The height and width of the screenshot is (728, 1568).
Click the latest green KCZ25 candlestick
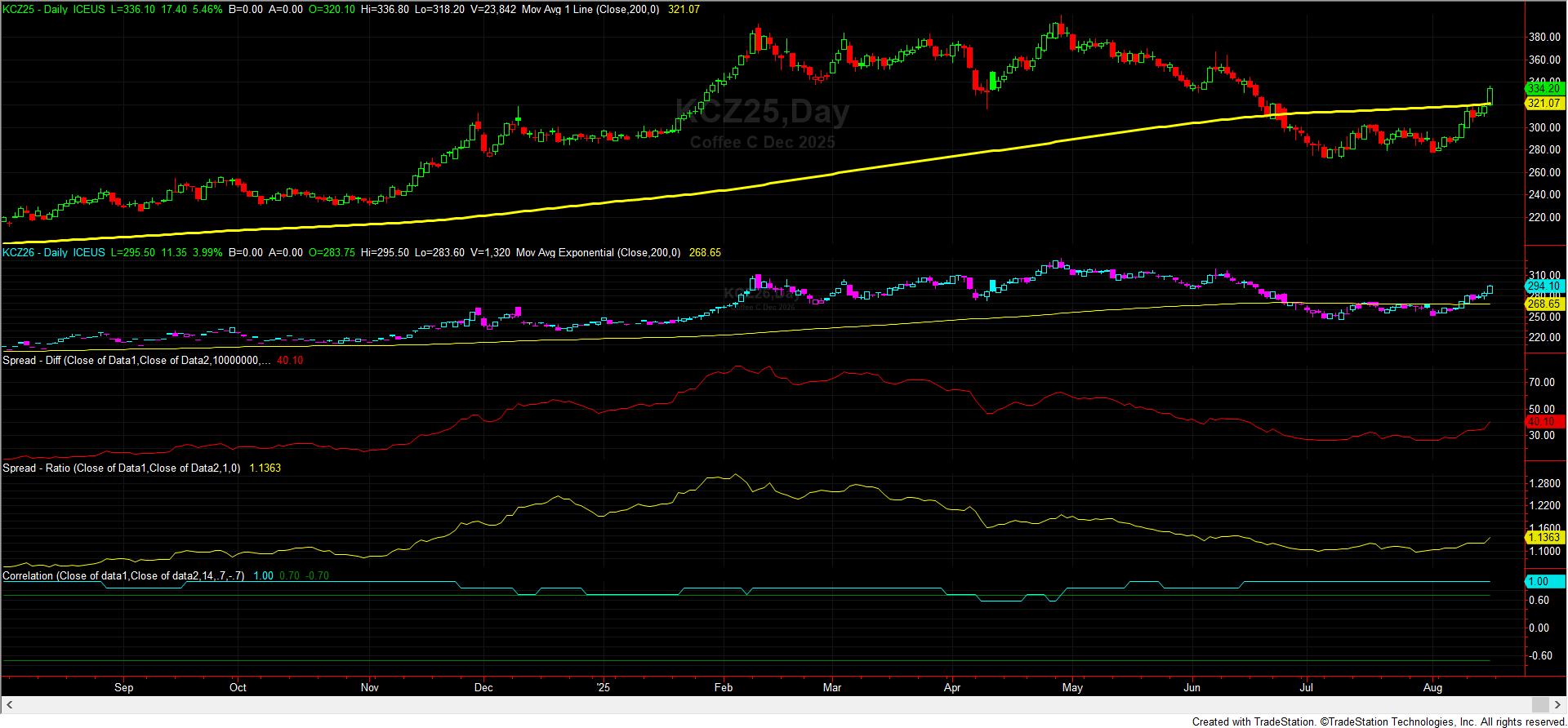[1490, 96]
